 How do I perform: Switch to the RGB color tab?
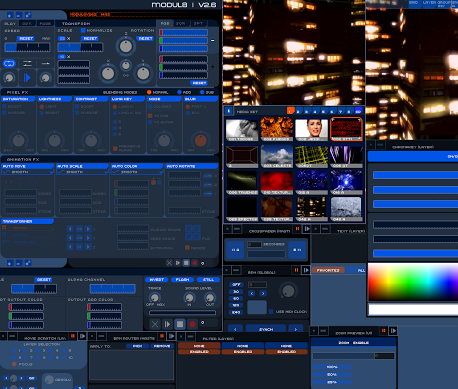click(165, 23)
